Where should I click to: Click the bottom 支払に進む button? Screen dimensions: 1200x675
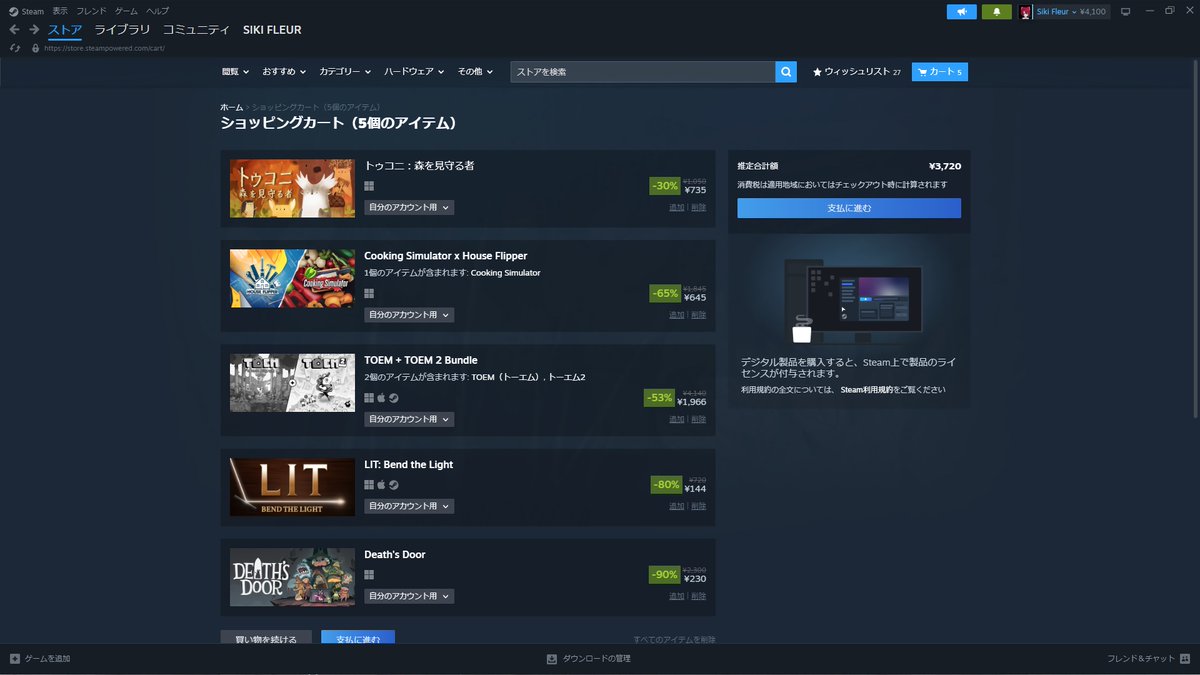(358, 637)
